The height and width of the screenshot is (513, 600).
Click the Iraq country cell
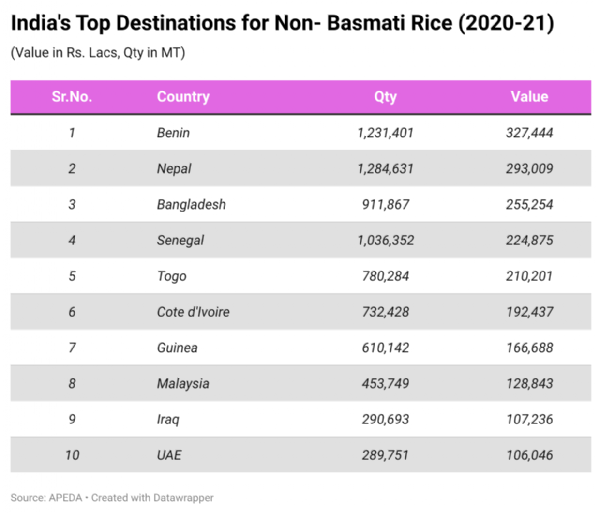tap(169, 420)
